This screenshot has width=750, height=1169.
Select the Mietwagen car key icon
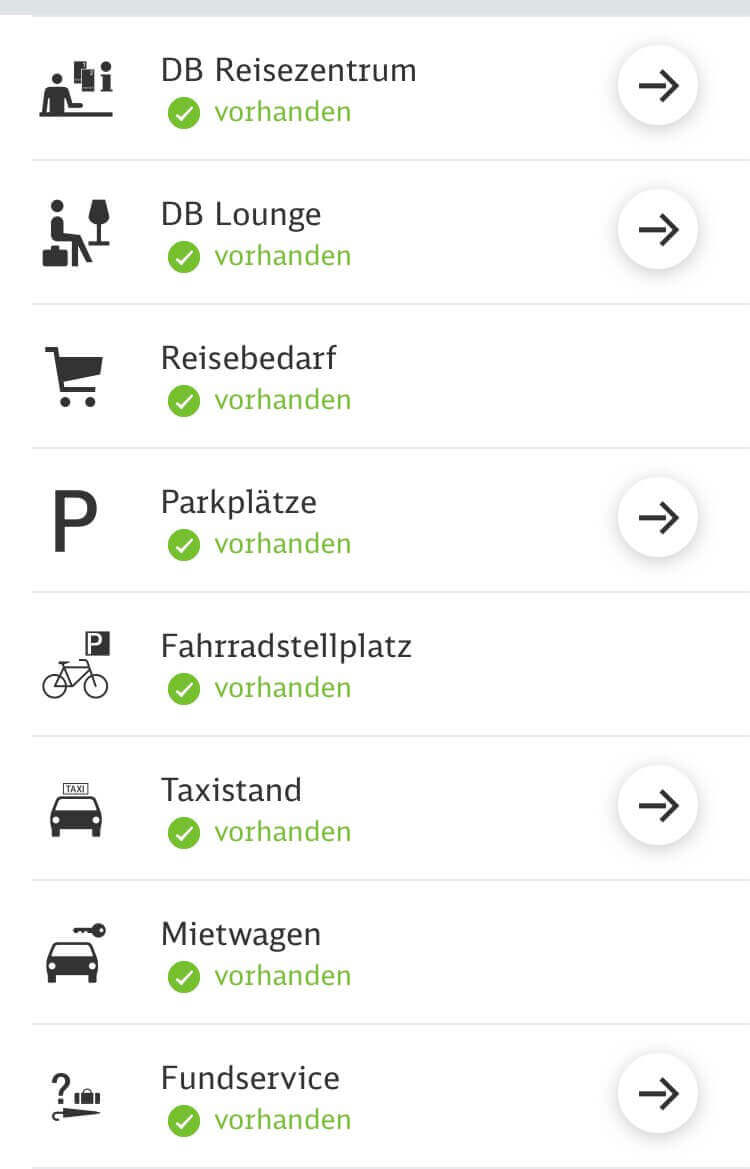(75, 953)
